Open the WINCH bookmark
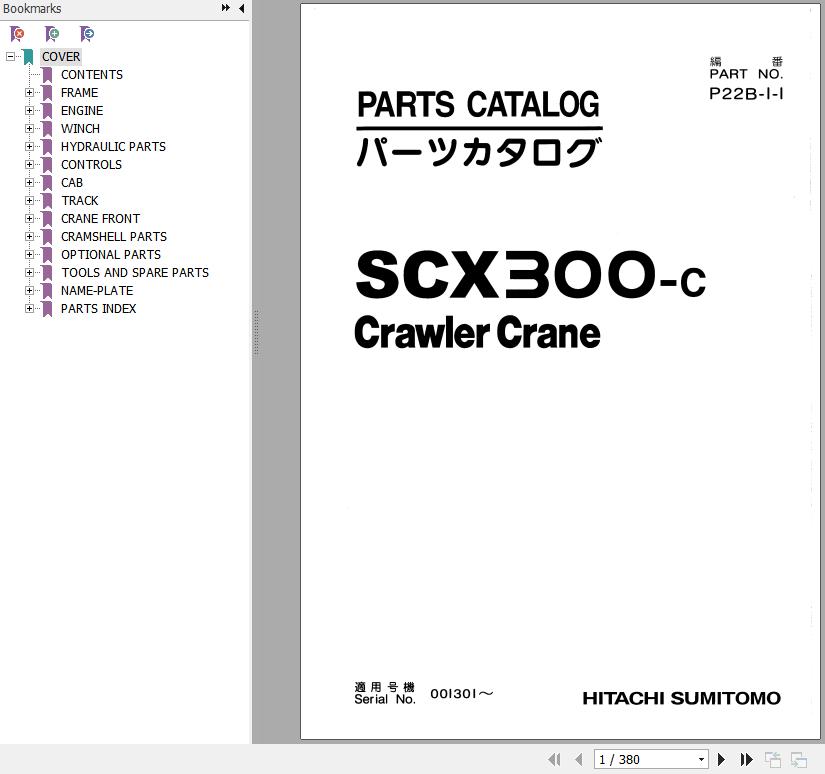Viewport: 825px width, 774px height. tap(81, 128)
